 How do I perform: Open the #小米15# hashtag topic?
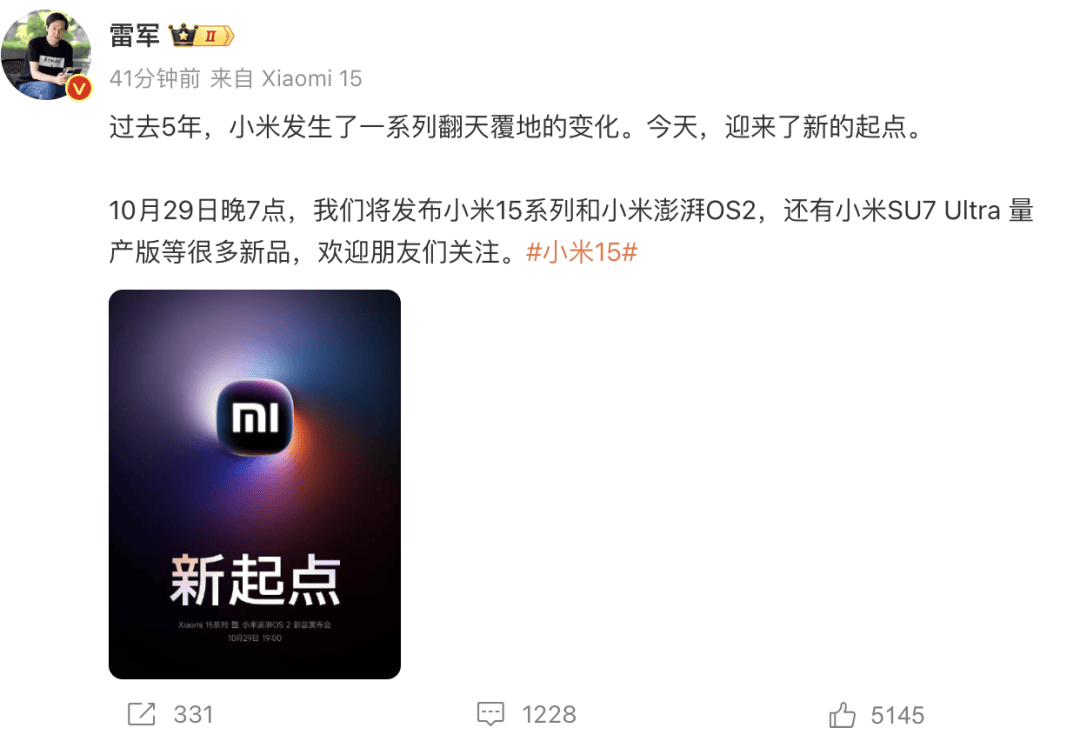[582, 252]
